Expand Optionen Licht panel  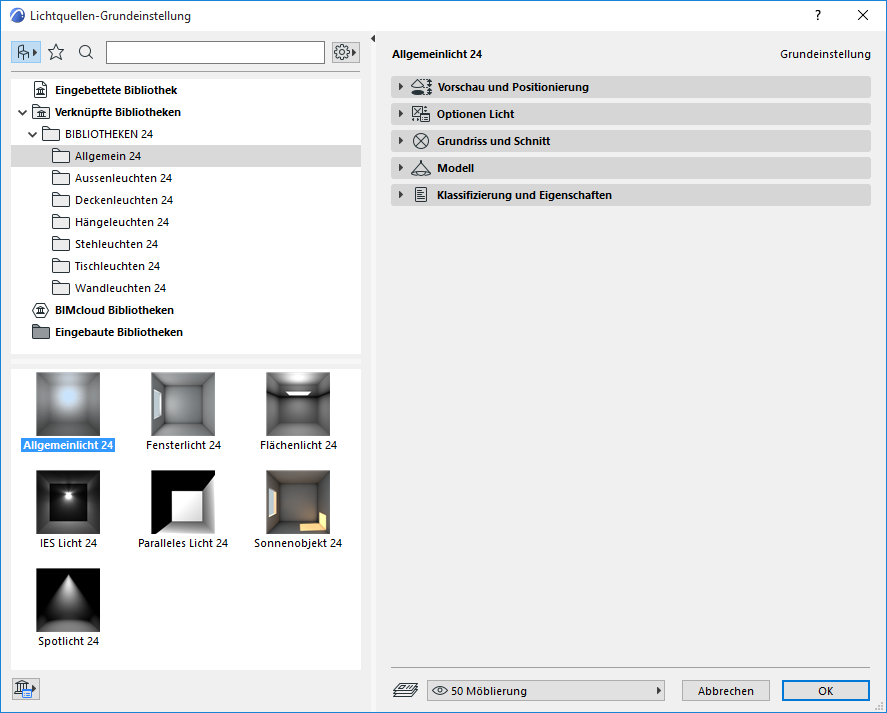(x=631, y=114)
